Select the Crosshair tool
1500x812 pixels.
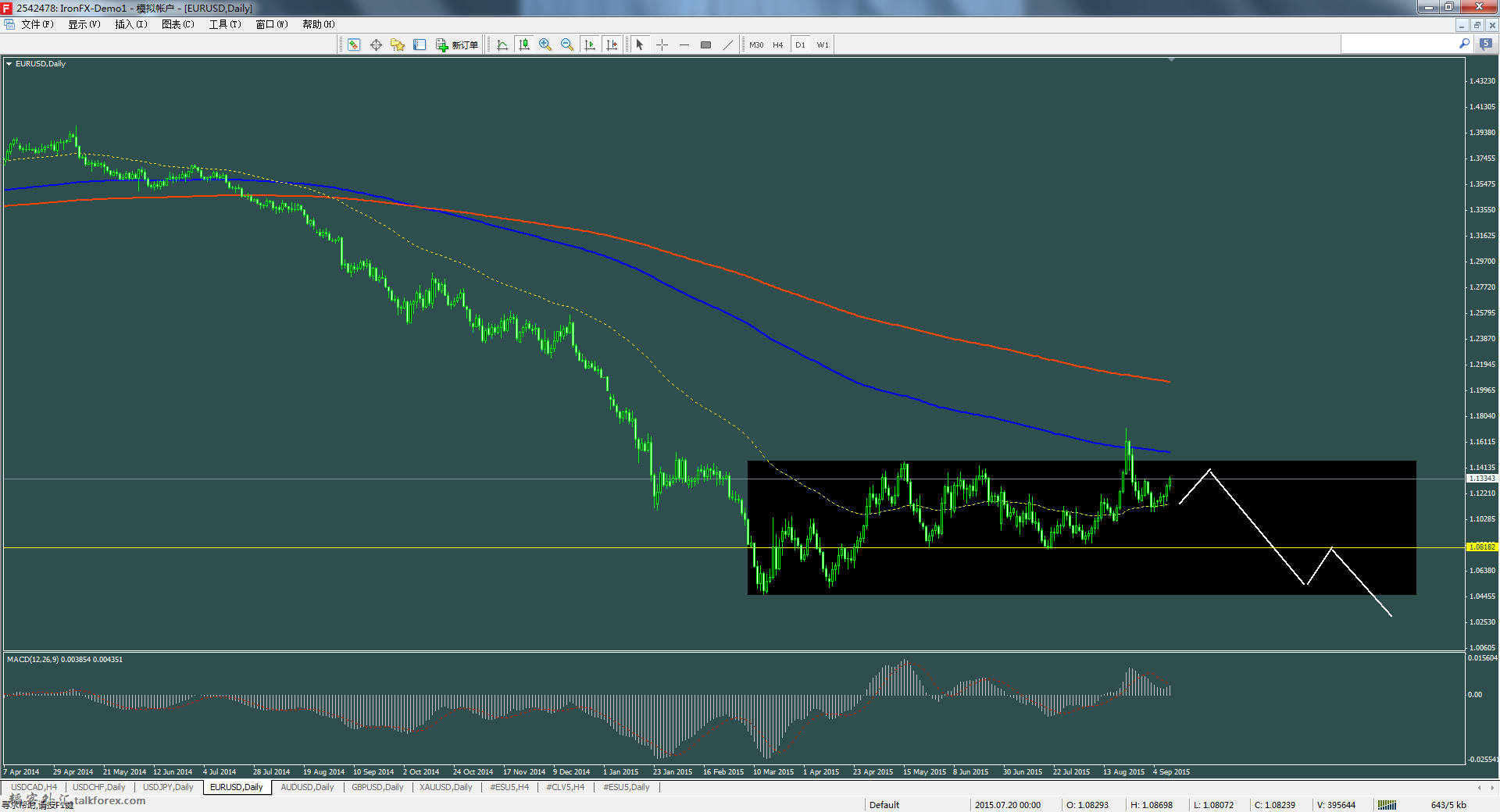(662, 45)
